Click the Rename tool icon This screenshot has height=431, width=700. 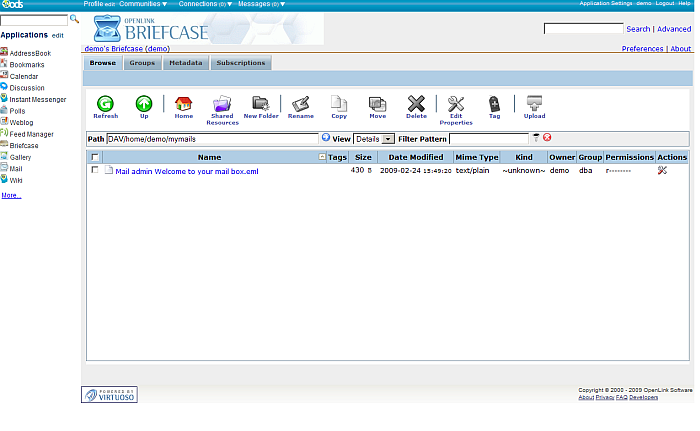coord(300,103)
